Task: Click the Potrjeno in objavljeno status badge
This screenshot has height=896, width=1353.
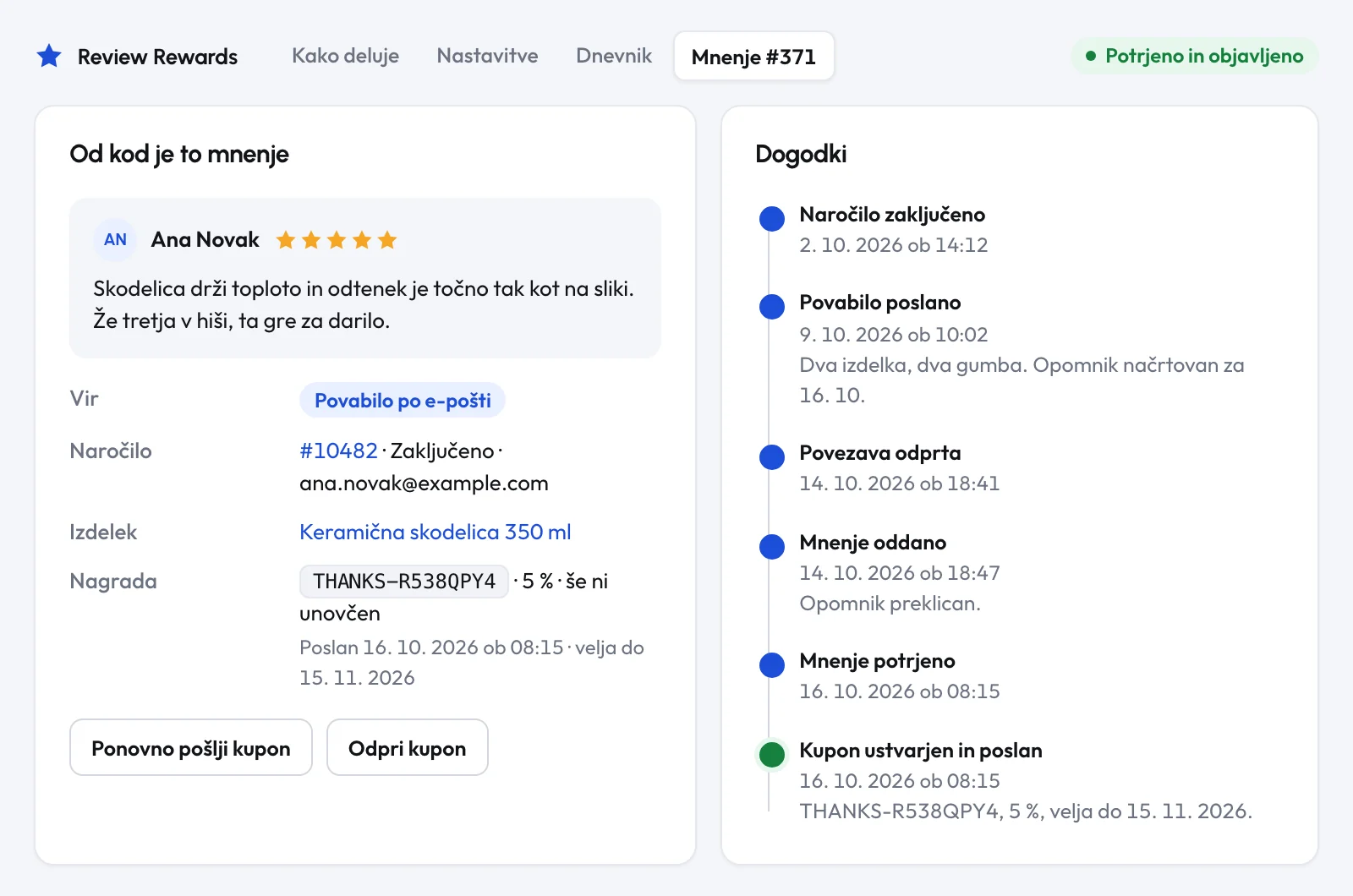Action: (x=1194, y=56)
